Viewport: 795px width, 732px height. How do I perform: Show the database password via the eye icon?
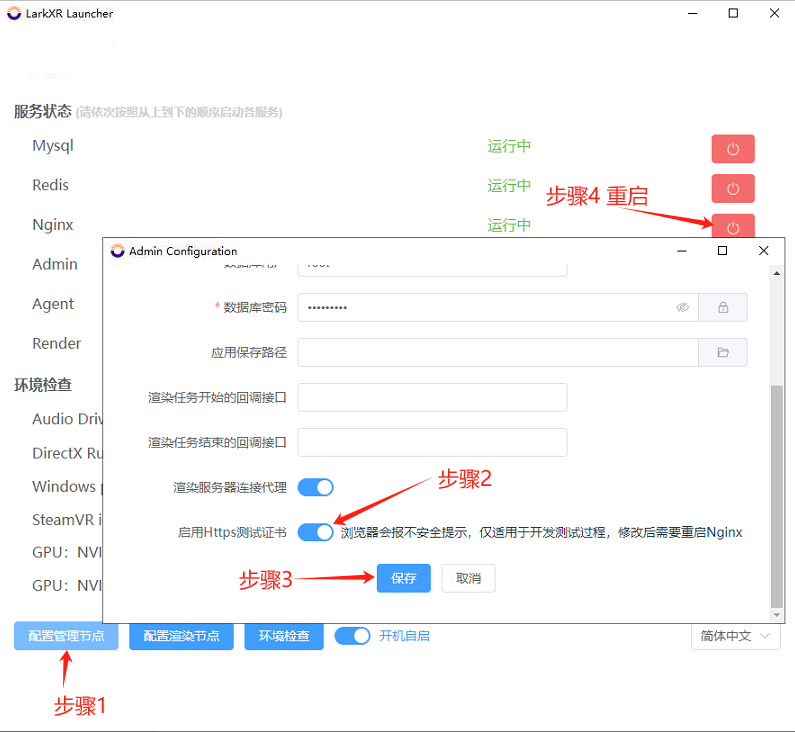click(682, 307)
